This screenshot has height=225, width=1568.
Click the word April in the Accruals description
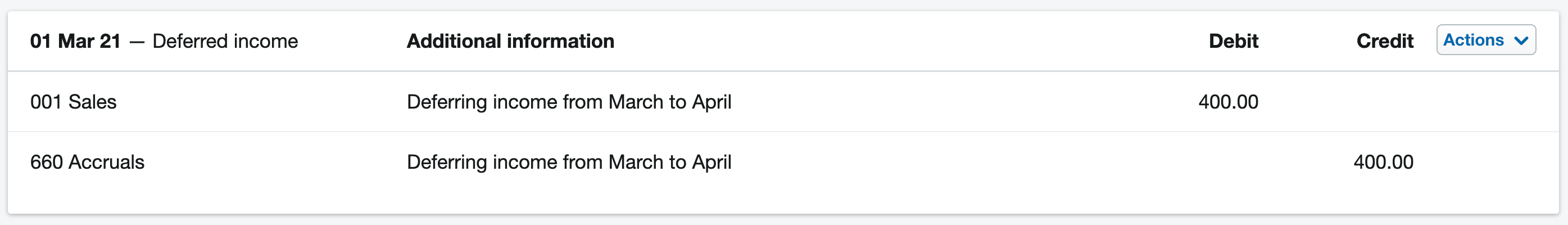click(712, 163)
